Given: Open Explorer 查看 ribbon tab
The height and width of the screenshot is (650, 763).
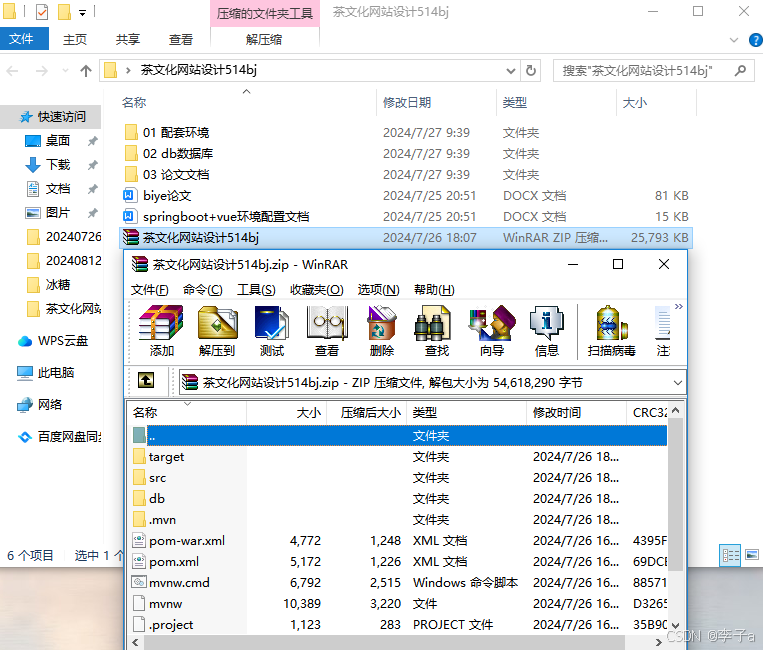Looking at the screenshot, I should [x=181, y=39].
